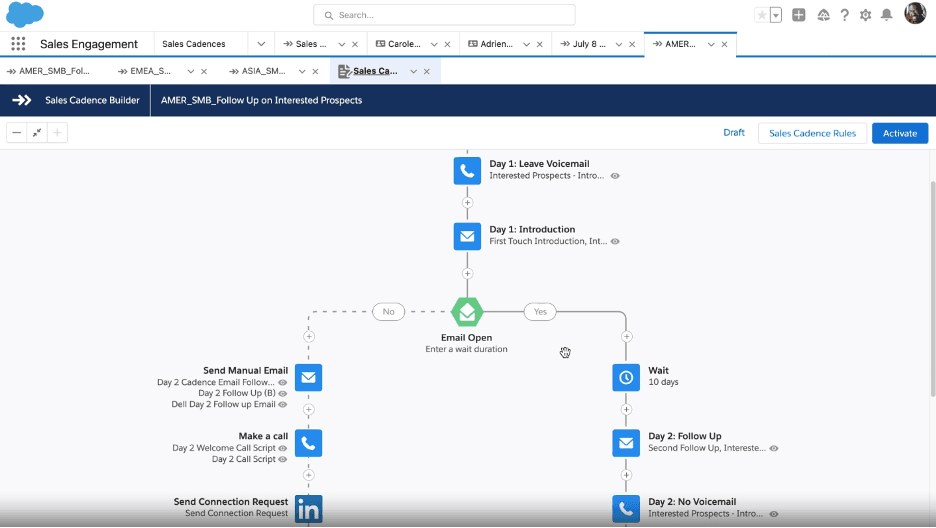Expand the Sales Cadences navigation dropdown
Image resolution: width=936 pixels, height=528 pixels.
coord(261,44)
